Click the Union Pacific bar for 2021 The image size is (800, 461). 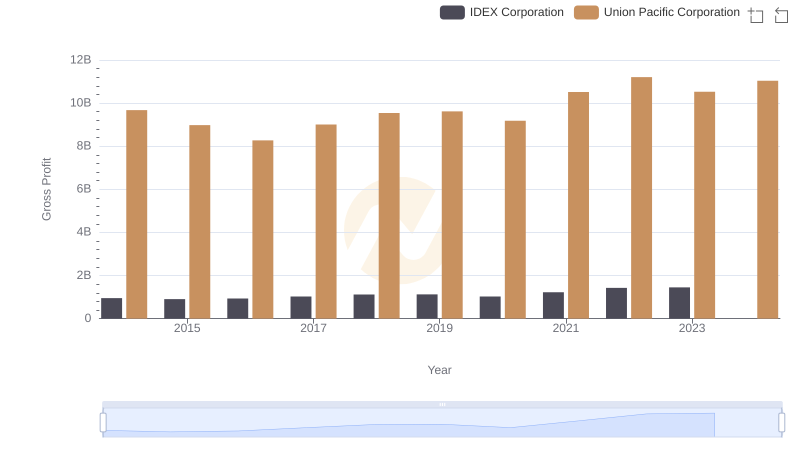pos(579,205)
